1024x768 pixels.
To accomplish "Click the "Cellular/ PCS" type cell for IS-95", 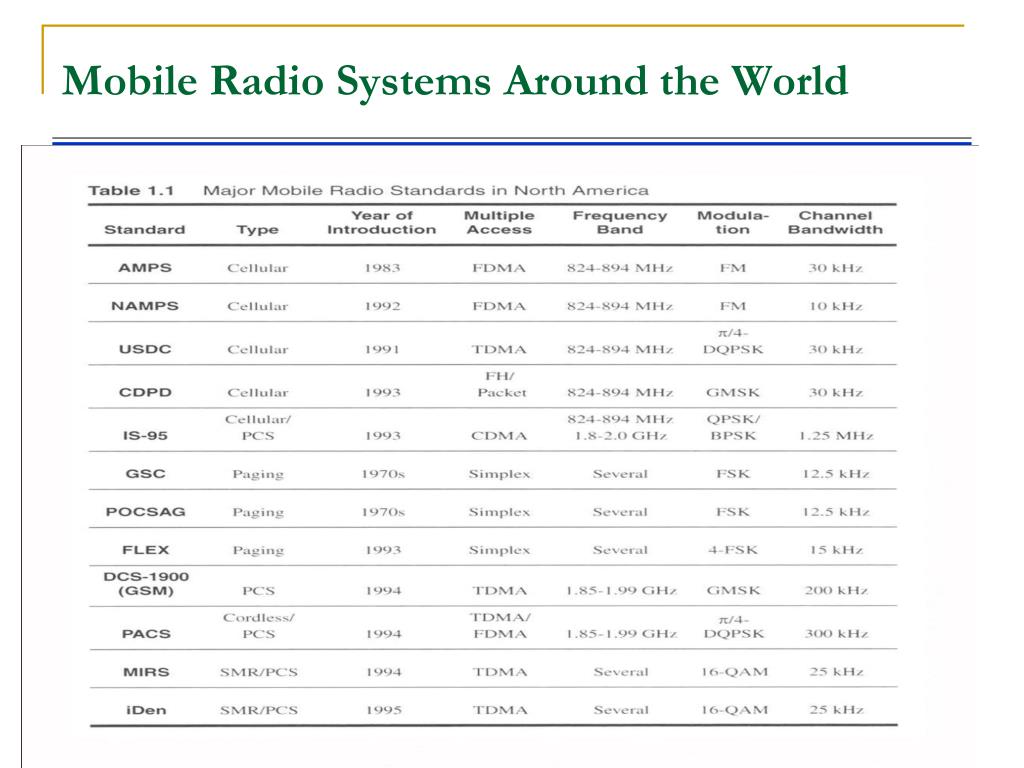I will click(258, 428).
